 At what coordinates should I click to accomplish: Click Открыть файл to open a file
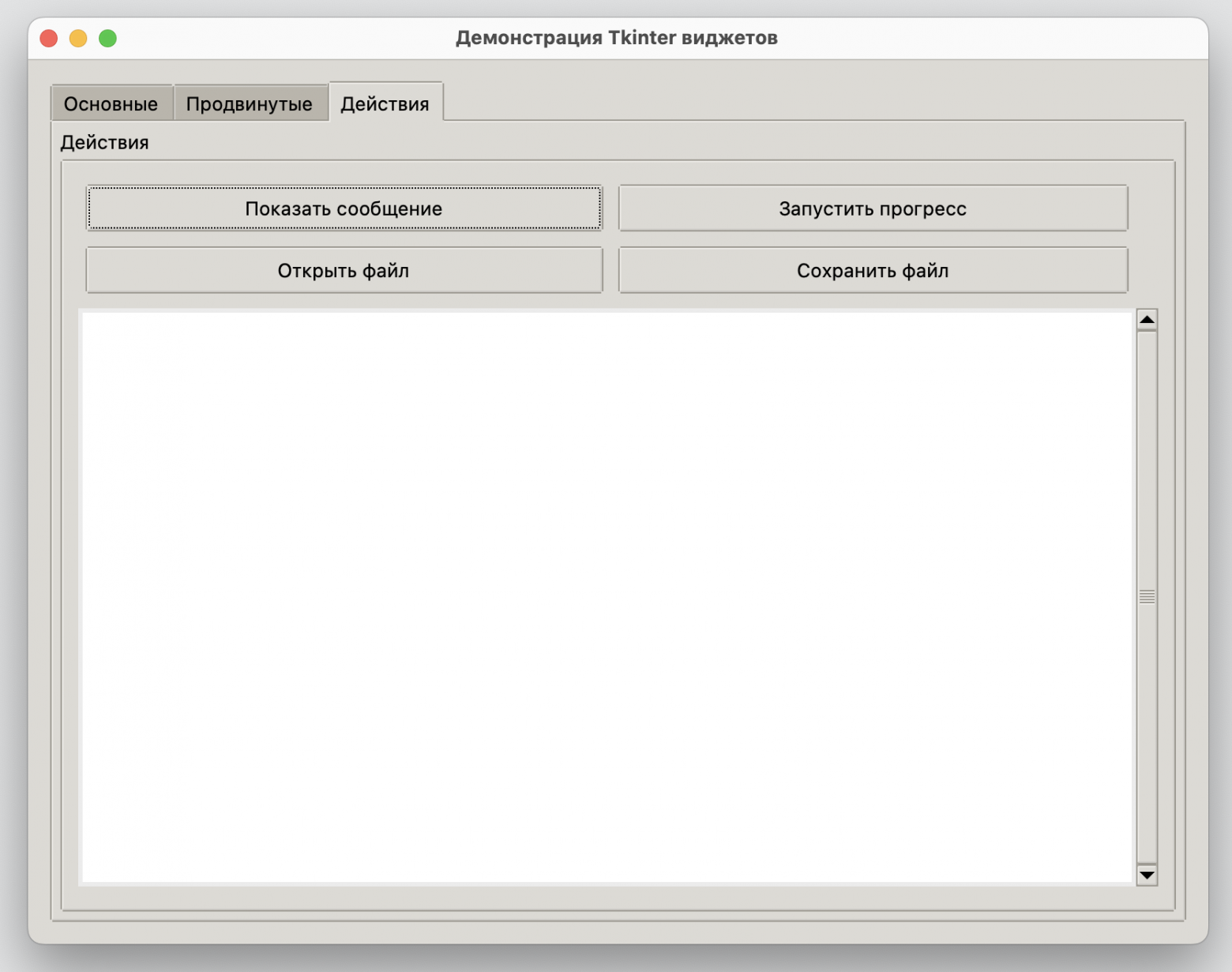coord(344,270)
